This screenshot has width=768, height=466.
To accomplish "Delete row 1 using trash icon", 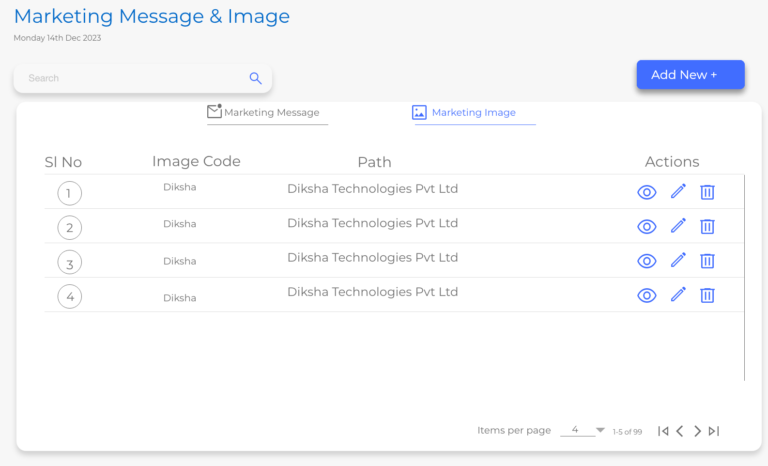I will [x=707, y=192].
